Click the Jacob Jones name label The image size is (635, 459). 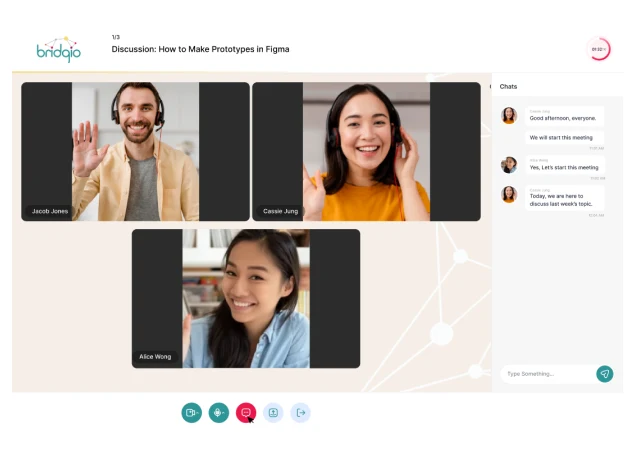(x=50, y=211)
